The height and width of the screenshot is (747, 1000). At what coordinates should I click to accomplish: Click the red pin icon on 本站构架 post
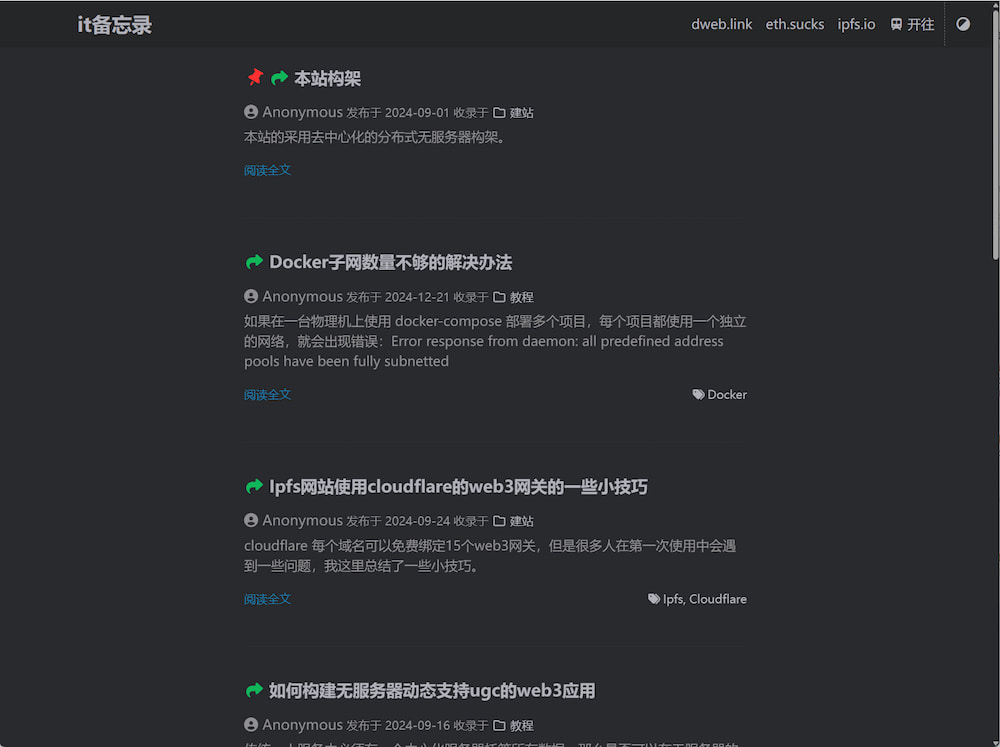click(x=256, y=77)
